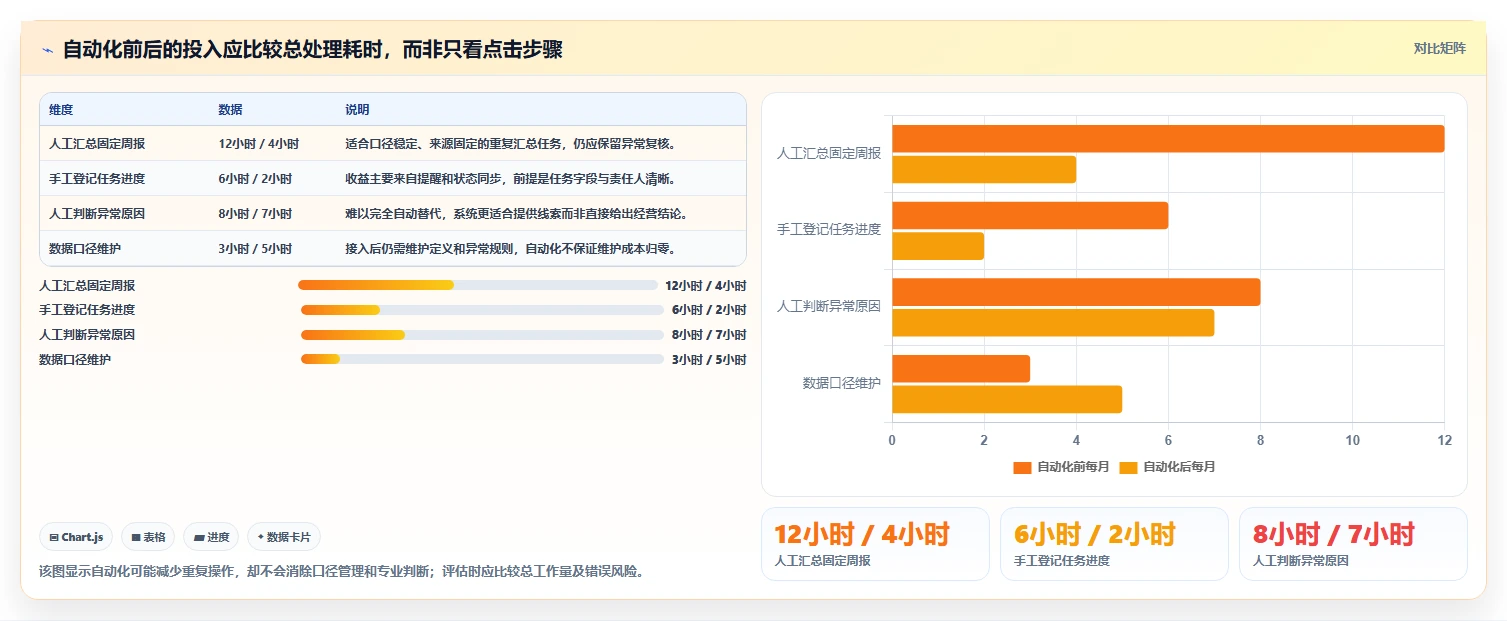Open the 12小时 / 4小时 data card

pyautogui.click(x=875, y=544)
